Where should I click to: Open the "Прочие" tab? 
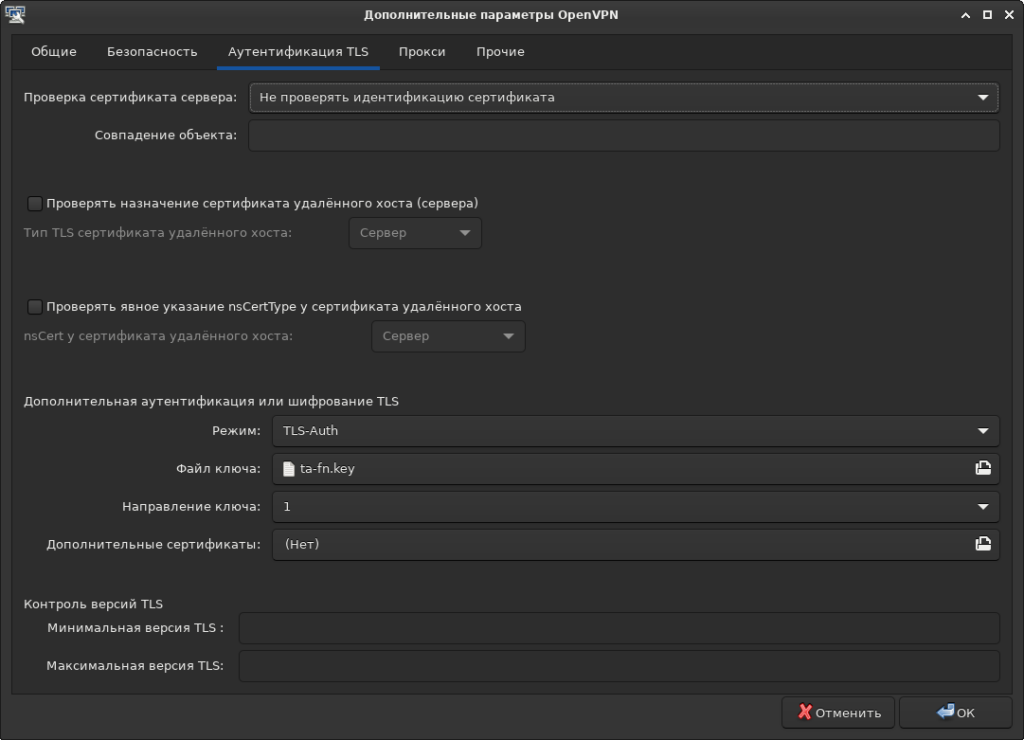[501, 51]
